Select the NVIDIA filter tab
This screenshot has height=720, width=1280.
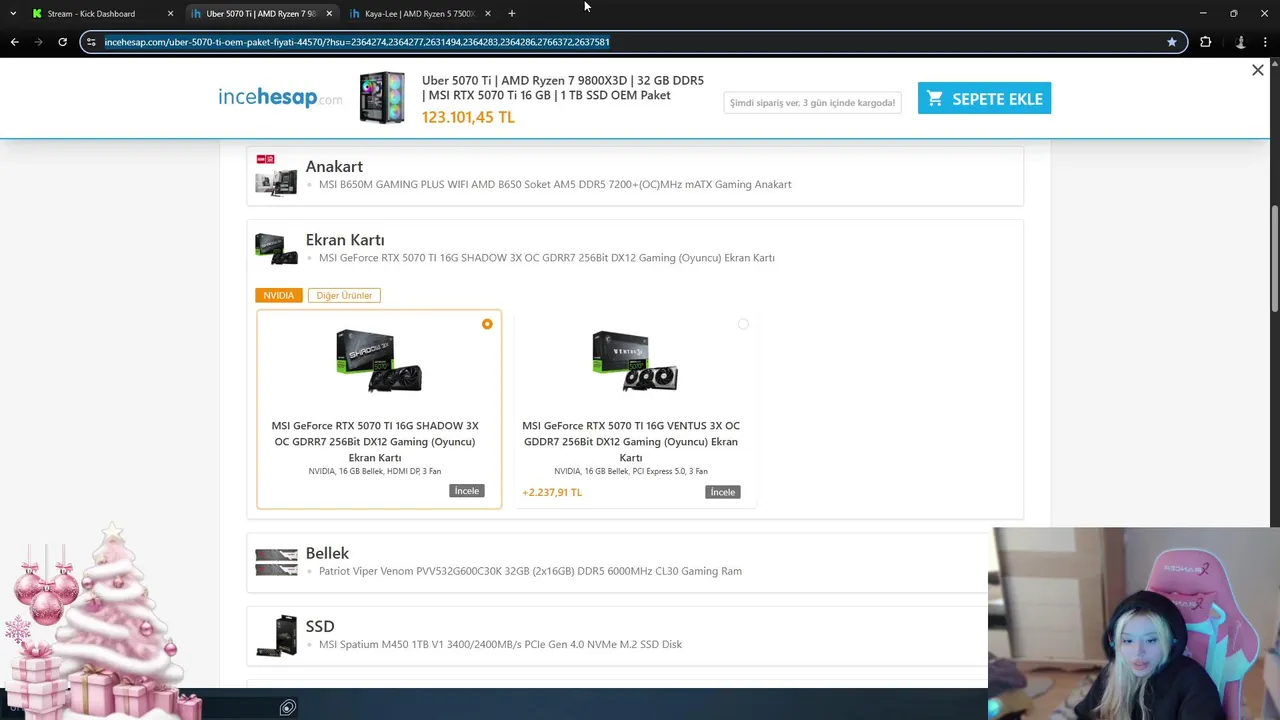[x=279, y=295]
